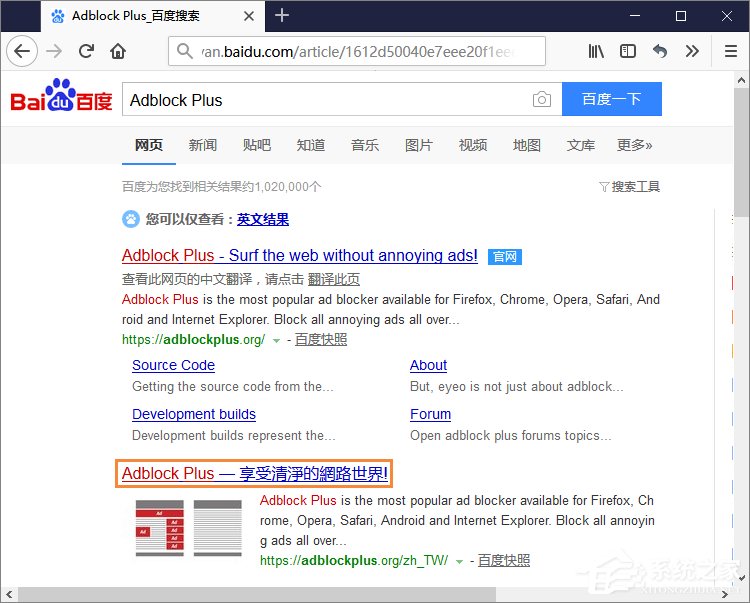Open the 英文结果 link
The width and height of the screenshot is (750, 603).
(x=263, y=219)
